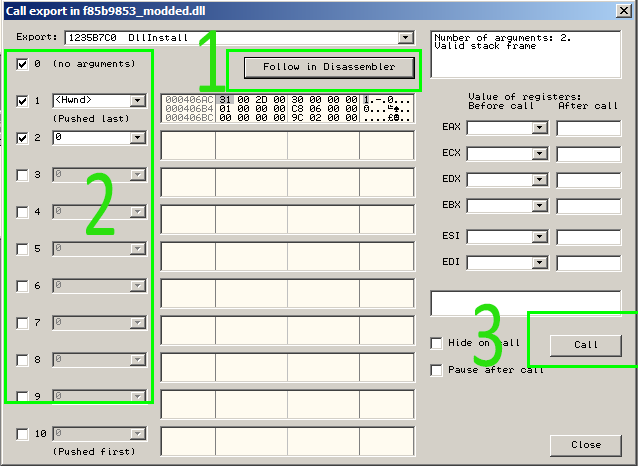Screen dimensions: 638x466
Task: Click the Follow in Disassembler button
Action: tap(328, 67)
